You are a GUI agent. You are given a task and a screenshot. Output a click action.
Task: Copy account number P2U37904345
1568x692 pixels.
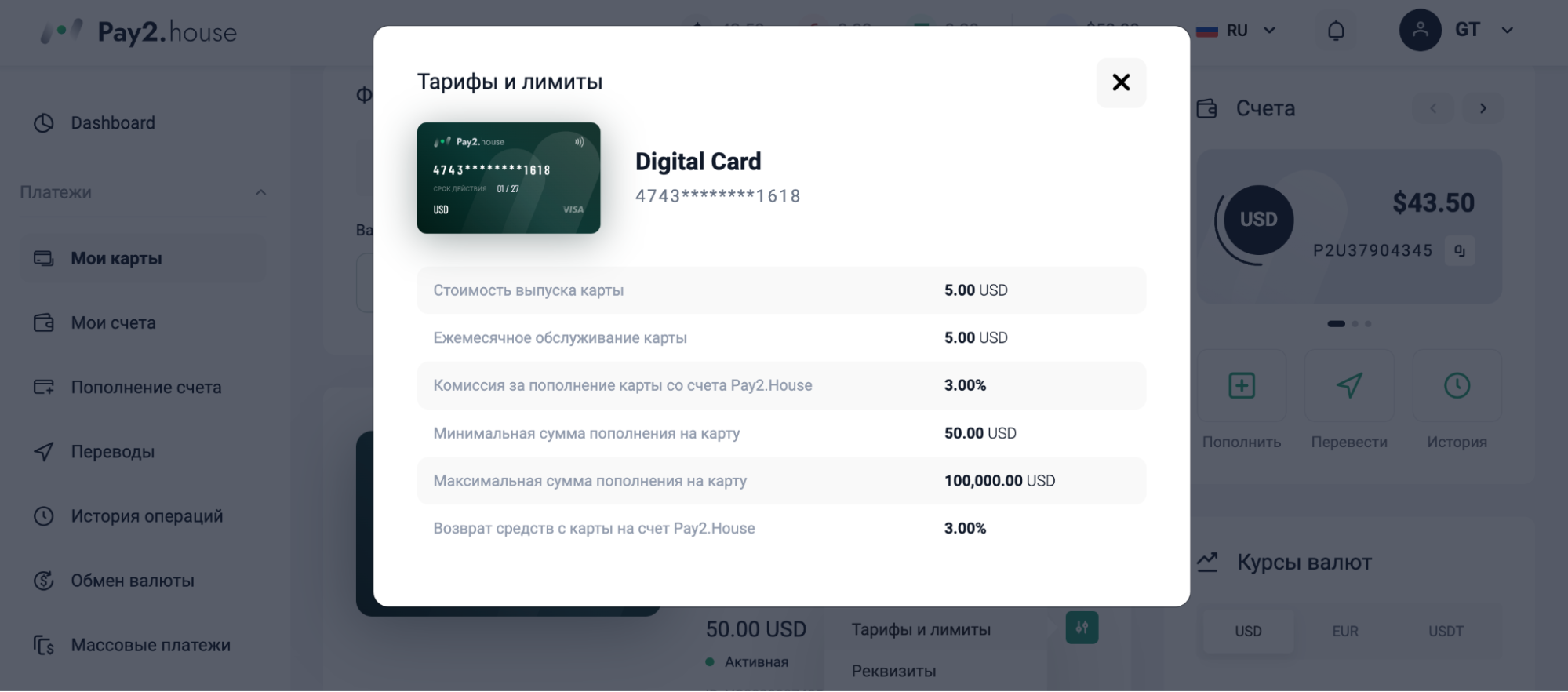[1460, 251]
